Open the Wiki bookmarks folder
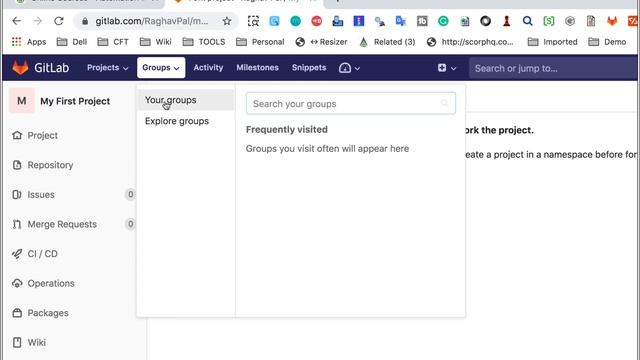Screen dimensions: 640x360 tap(156, 42)
